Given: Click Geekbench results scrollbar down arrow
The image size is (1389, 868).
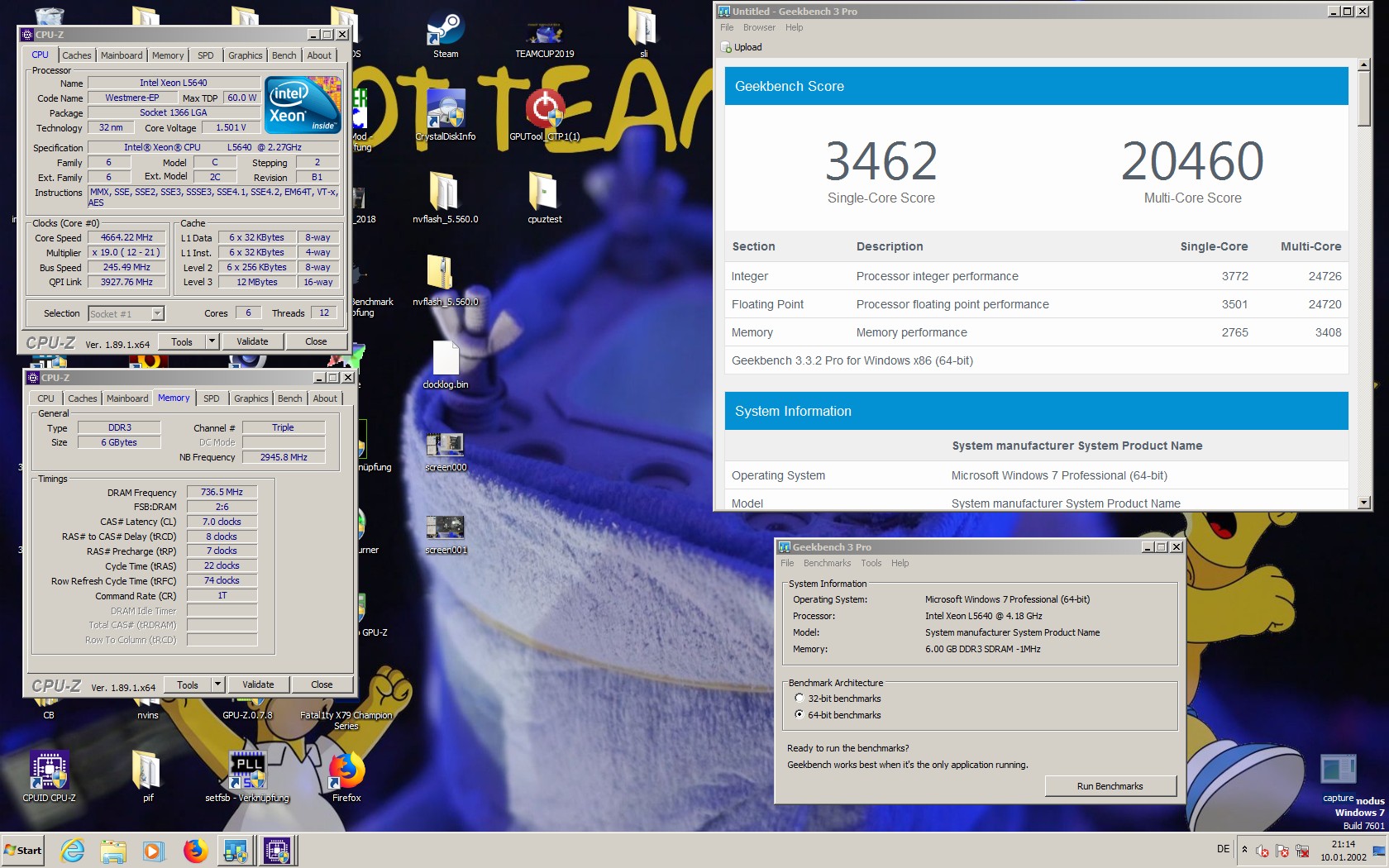Looking at the screenshot, I should tap(1363, 502).
